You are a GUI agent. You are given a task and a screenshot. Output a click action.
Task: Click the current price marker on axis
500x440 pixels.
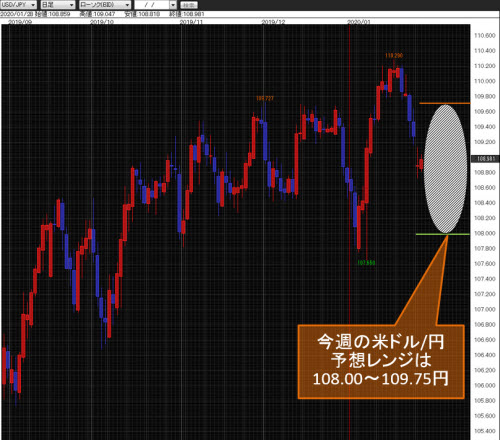(485, 159)
